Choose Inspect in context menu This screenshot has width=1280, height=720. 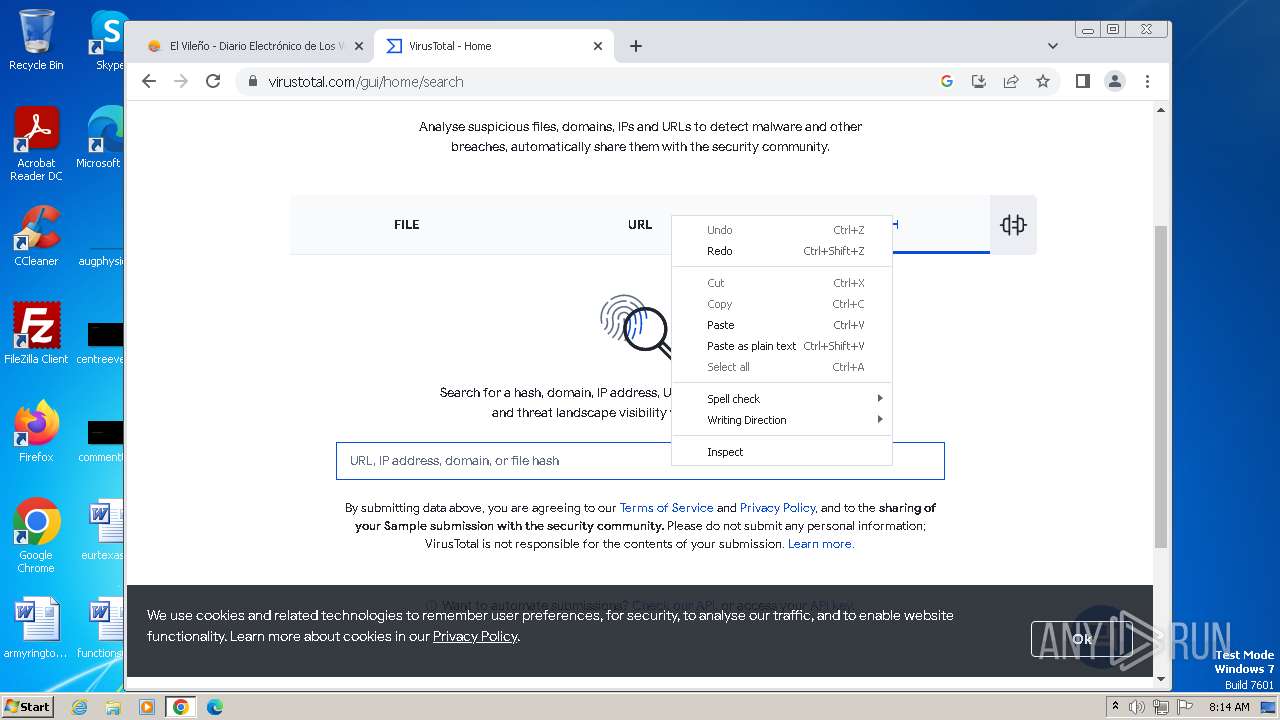pyautogui.click(x=782, y=452)
